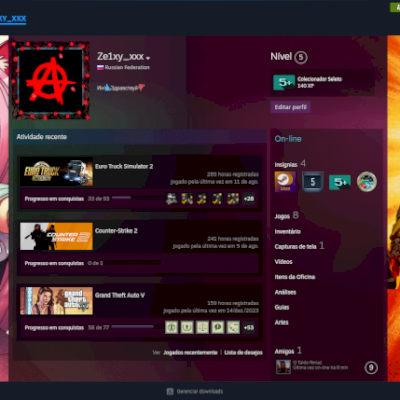Open the Grand Theft Auto V banner
Image resolution: width=400 pixels, height=400 pixels.
coord(56,301)
